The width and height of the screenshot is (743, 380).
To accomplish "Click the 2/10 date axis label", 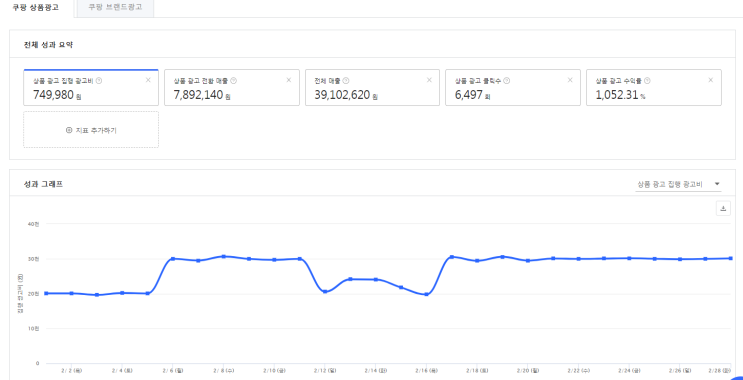I will [x=274, y=370].
